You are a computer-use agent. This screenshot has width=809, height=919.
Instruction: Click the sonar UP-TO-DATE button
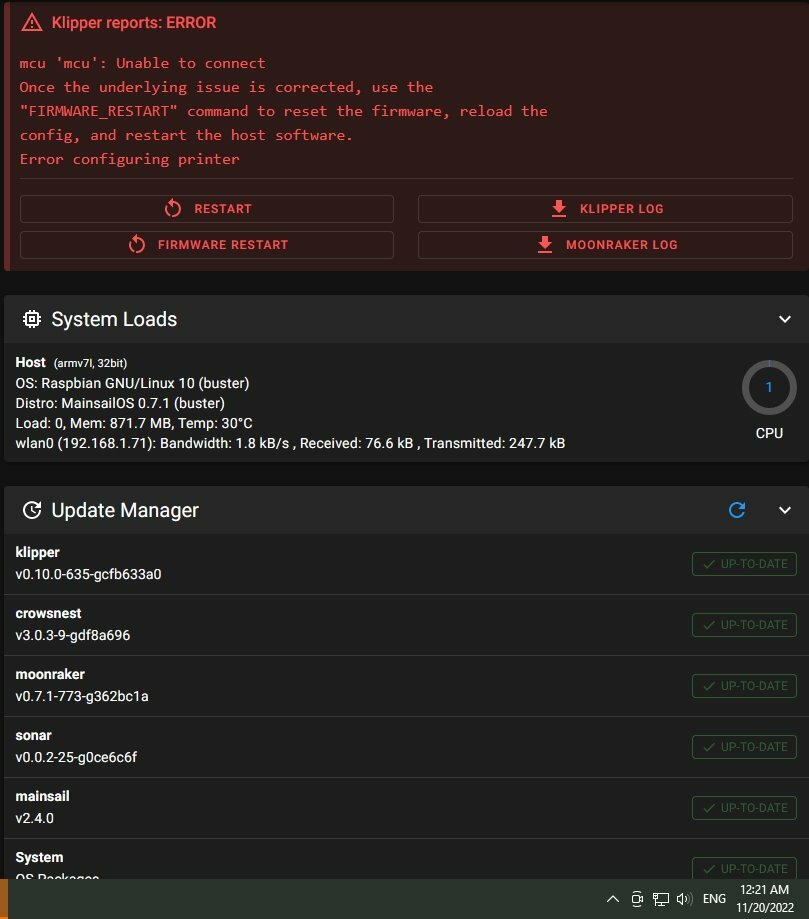[x=744, y=747]
